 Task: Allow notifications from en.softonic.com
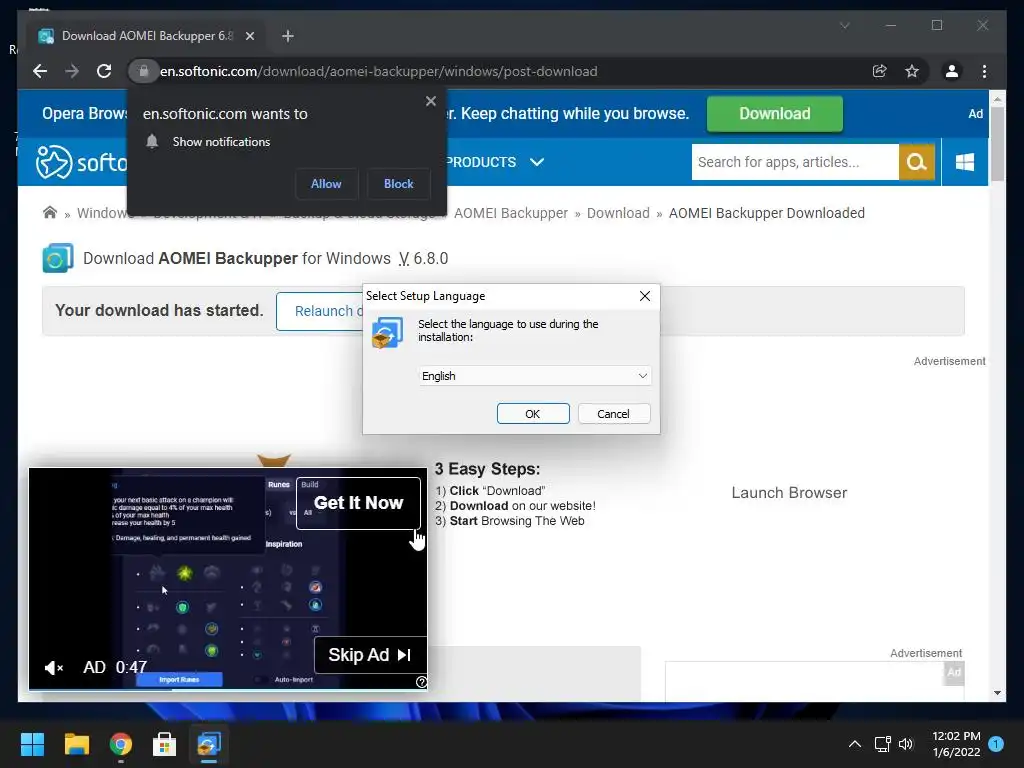coord(326,184)
